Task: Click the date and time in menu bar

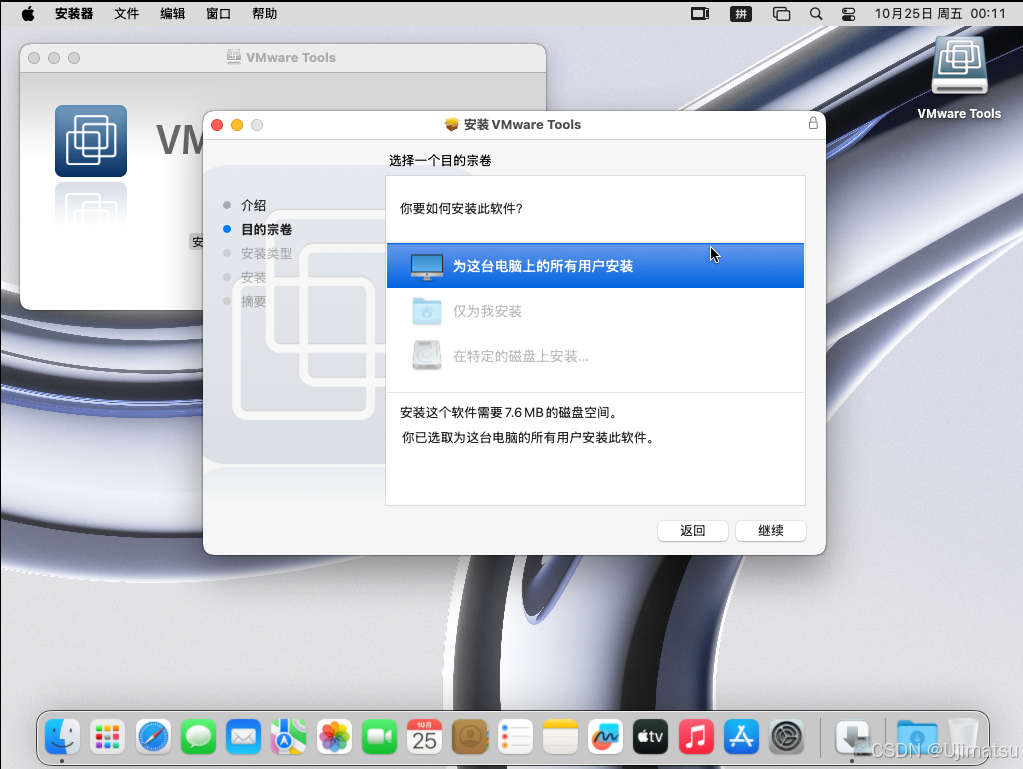Action: (940, 14)
